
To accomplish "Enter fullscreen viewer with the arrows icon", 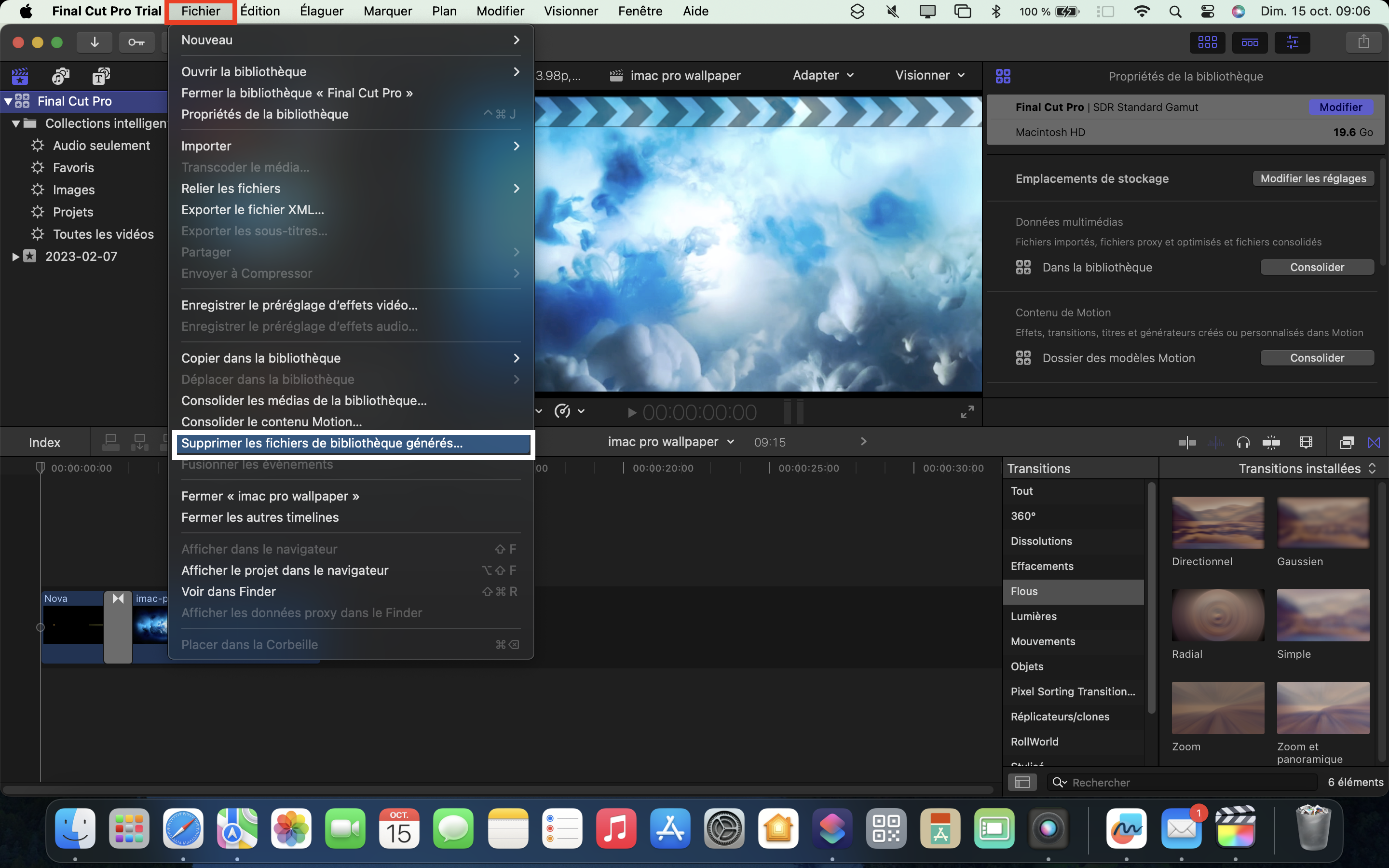I will point(967,412).
